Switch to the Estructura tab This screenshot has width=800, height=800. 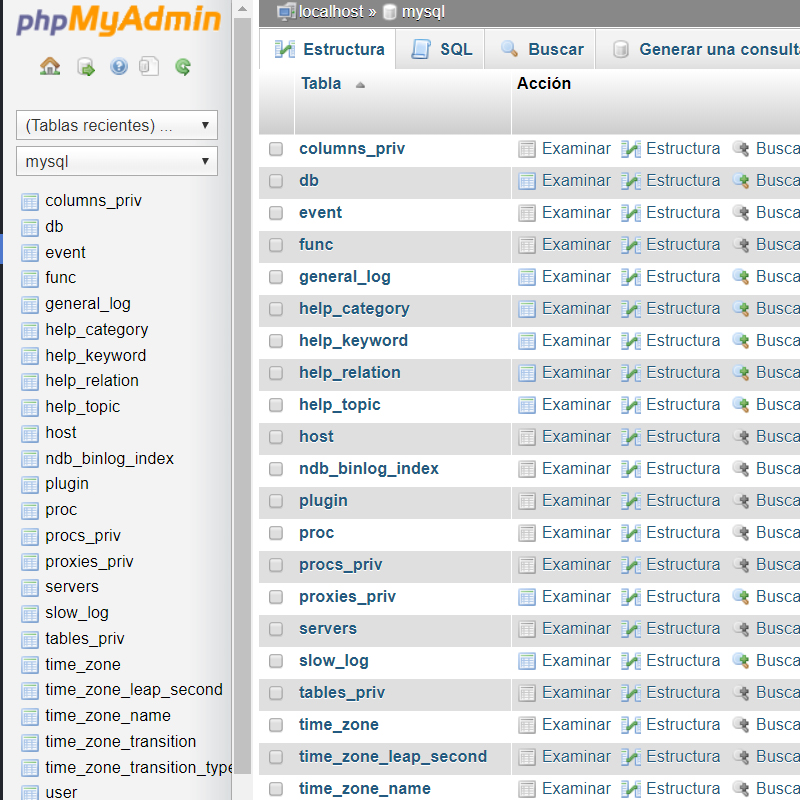pos(328,49)
